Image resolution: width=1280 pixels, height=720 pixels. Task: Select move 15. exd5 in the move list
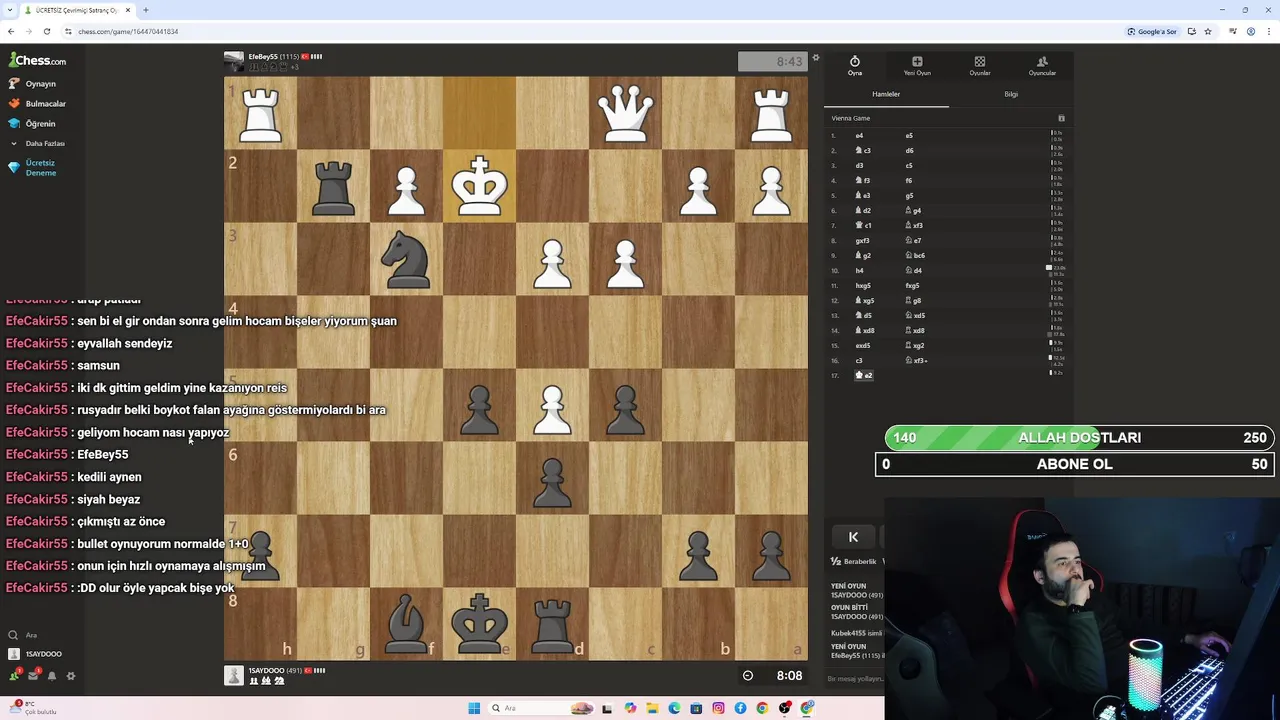click(862, 346)
